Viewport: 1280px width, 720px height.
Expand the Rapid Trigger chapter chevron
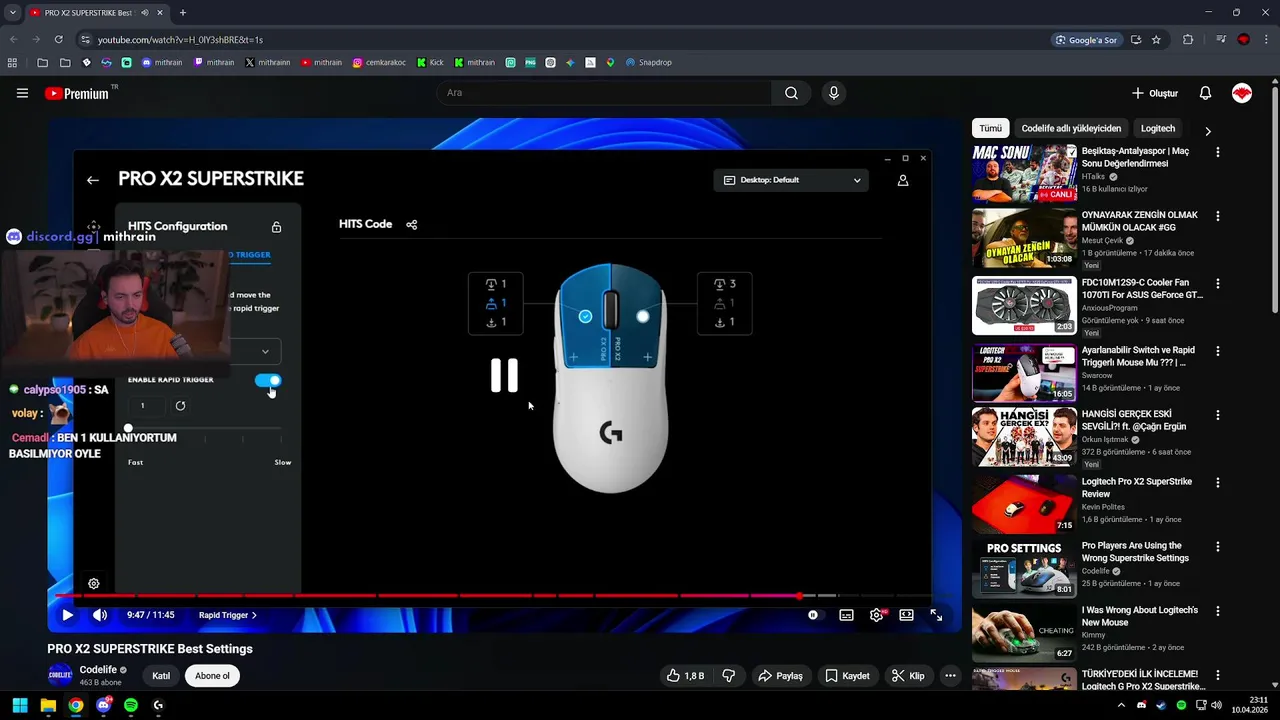[254, 615]
